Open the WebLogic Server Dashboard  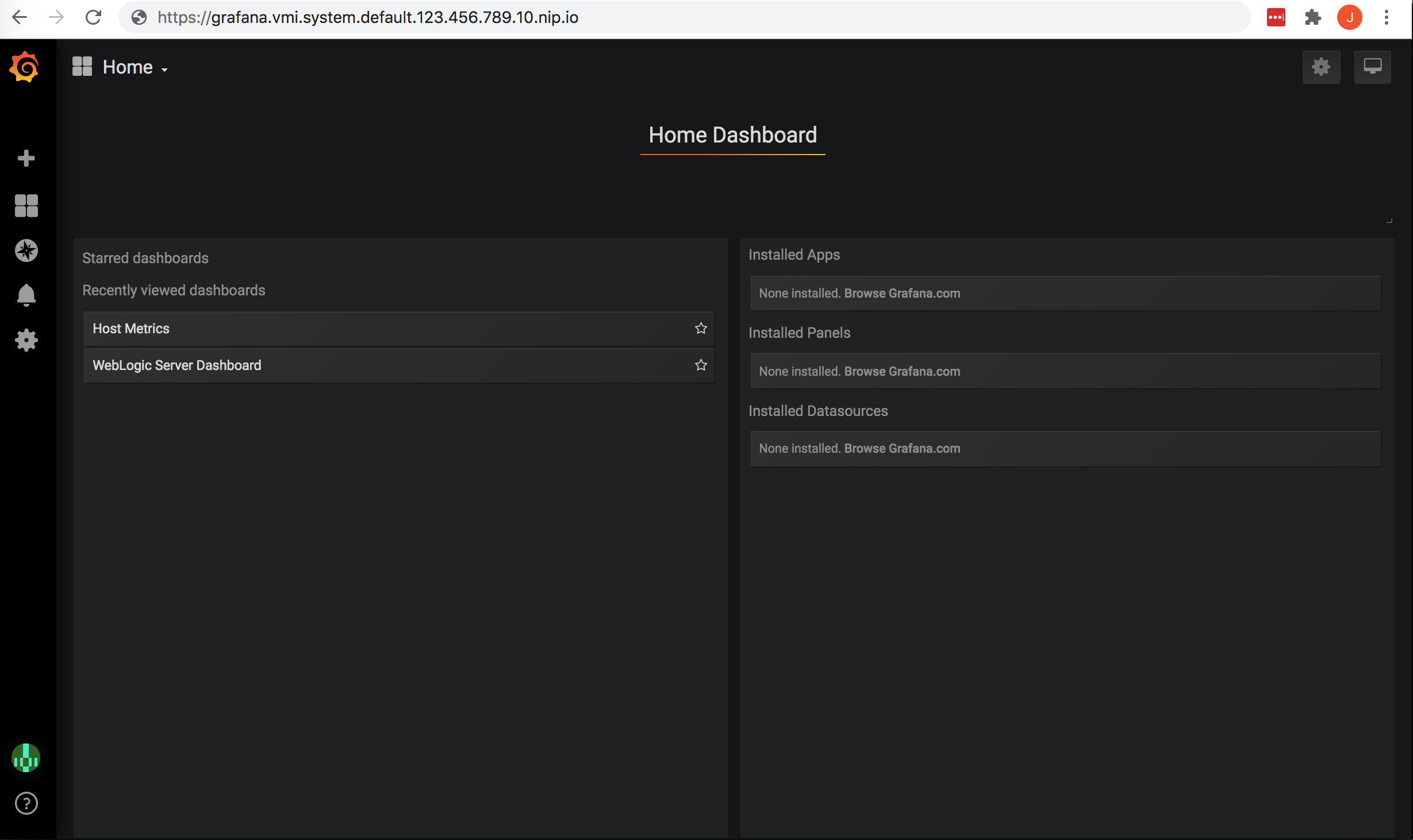pyautogui.click(x=176, y=365)
